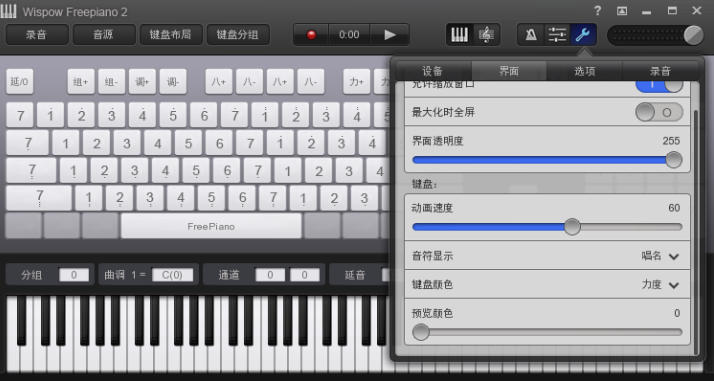This screenshot has width=714, height=381.
Task: Click the 力+ virtual key
Action: point(357,82)
